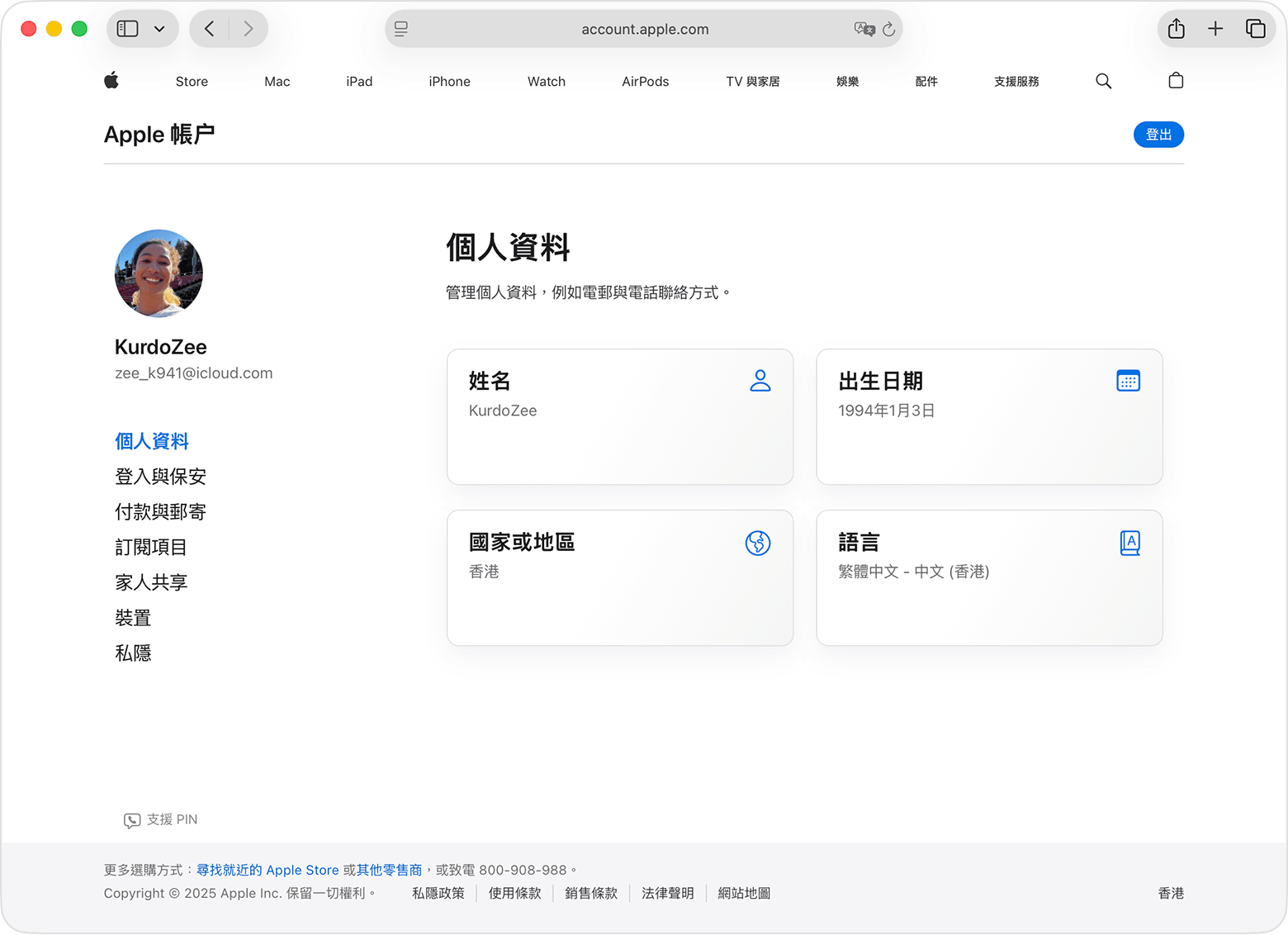This screenshot has height=935, width=1288.
Task: Open the 支援服務 menu item
Action: 1016,81
